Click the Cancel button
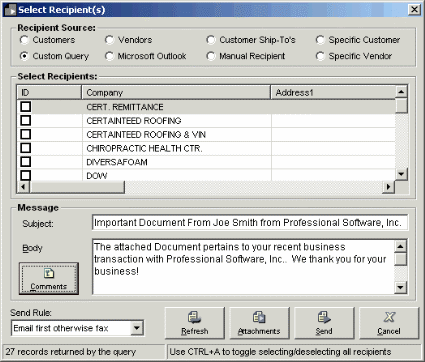Image resolution: width=425 pixels, height=362 pixels. click(389, 323)
